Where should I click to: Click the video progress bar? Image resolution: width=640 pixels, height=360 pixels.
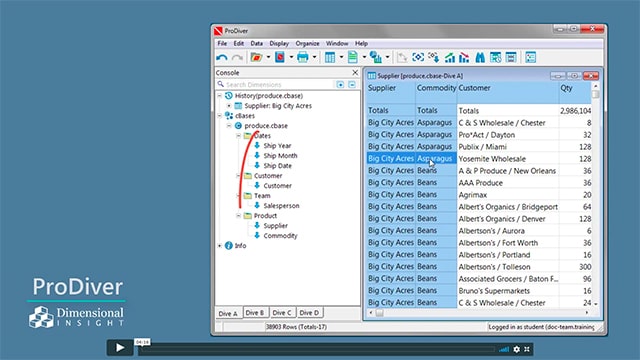(x=316, y=350)
